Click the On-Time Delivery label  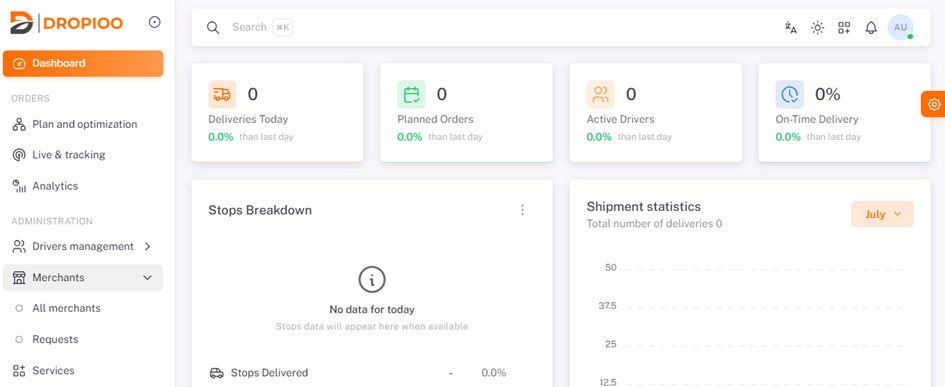coord(817,119)
